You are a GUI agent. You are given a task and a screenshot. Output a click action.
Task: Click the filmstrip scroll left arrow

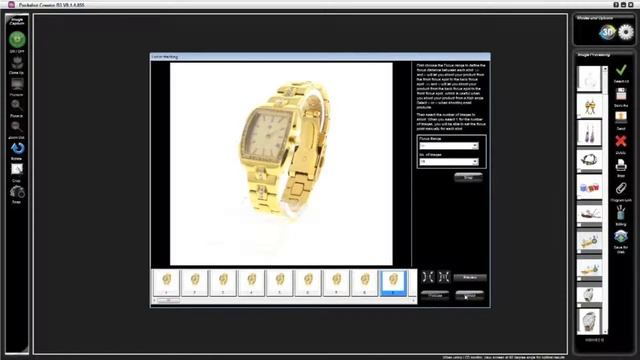154,301
